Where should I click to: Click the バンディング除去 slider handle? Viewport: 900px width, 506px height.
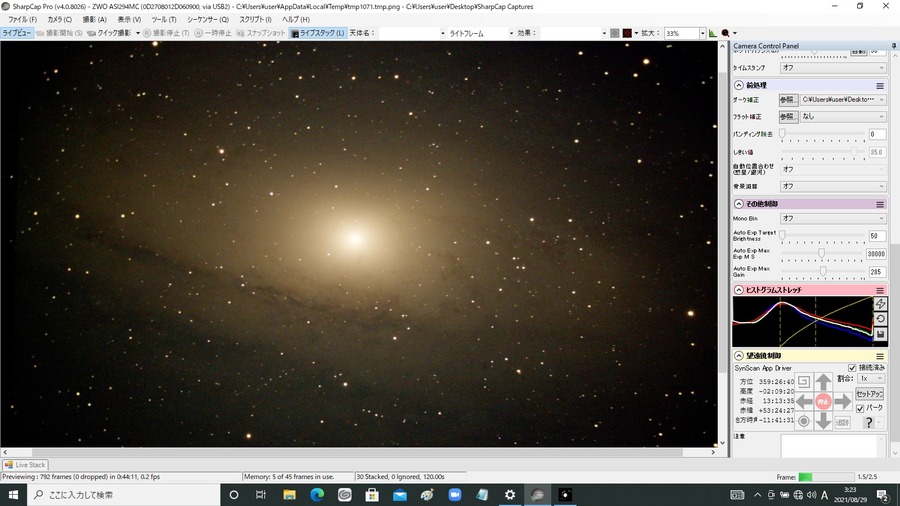click(x=782, y=133)
